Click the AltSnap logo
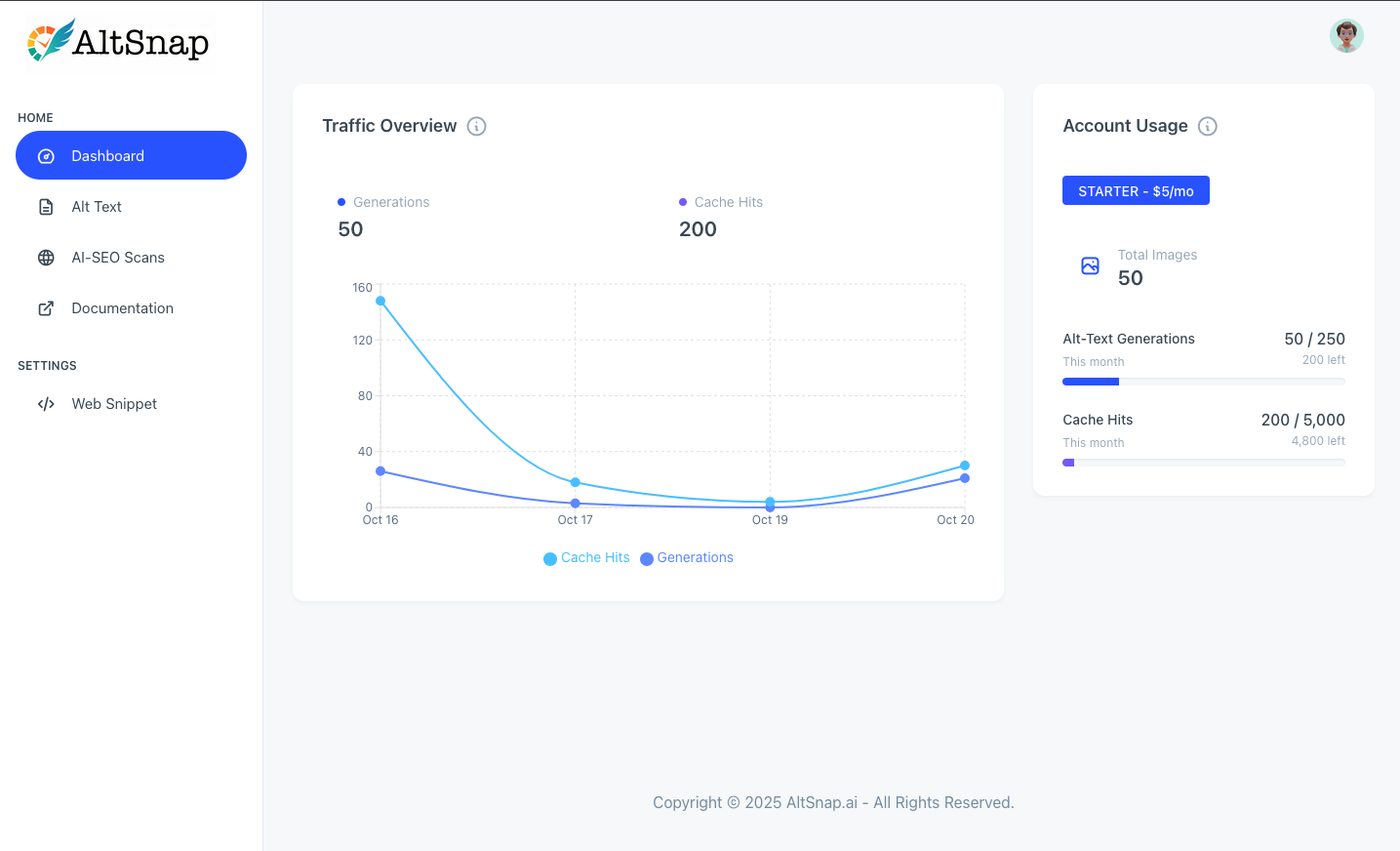This screenshot has width=1400, height=851. (118, 42)
